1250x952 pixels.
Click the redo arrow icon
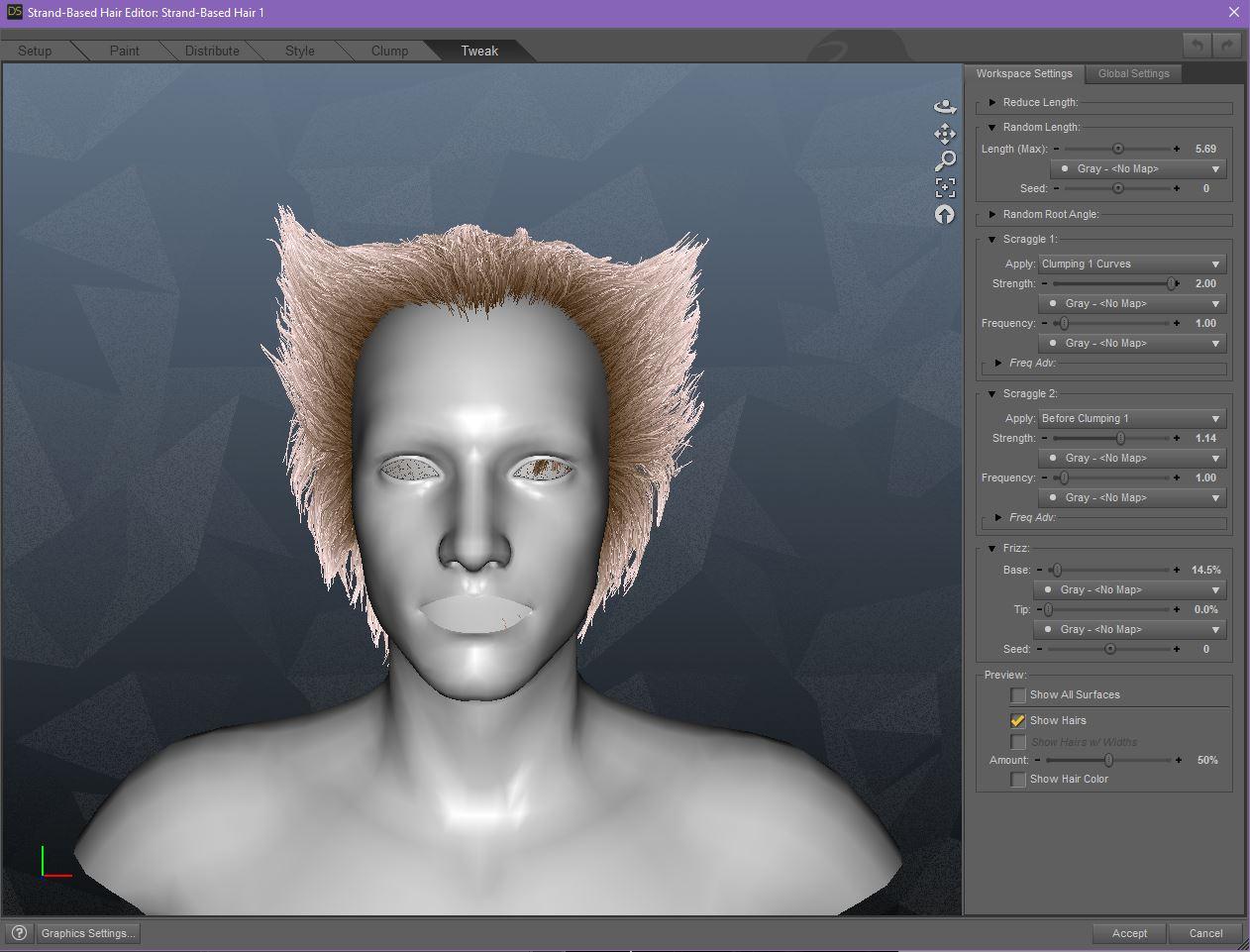(1226, 46)
